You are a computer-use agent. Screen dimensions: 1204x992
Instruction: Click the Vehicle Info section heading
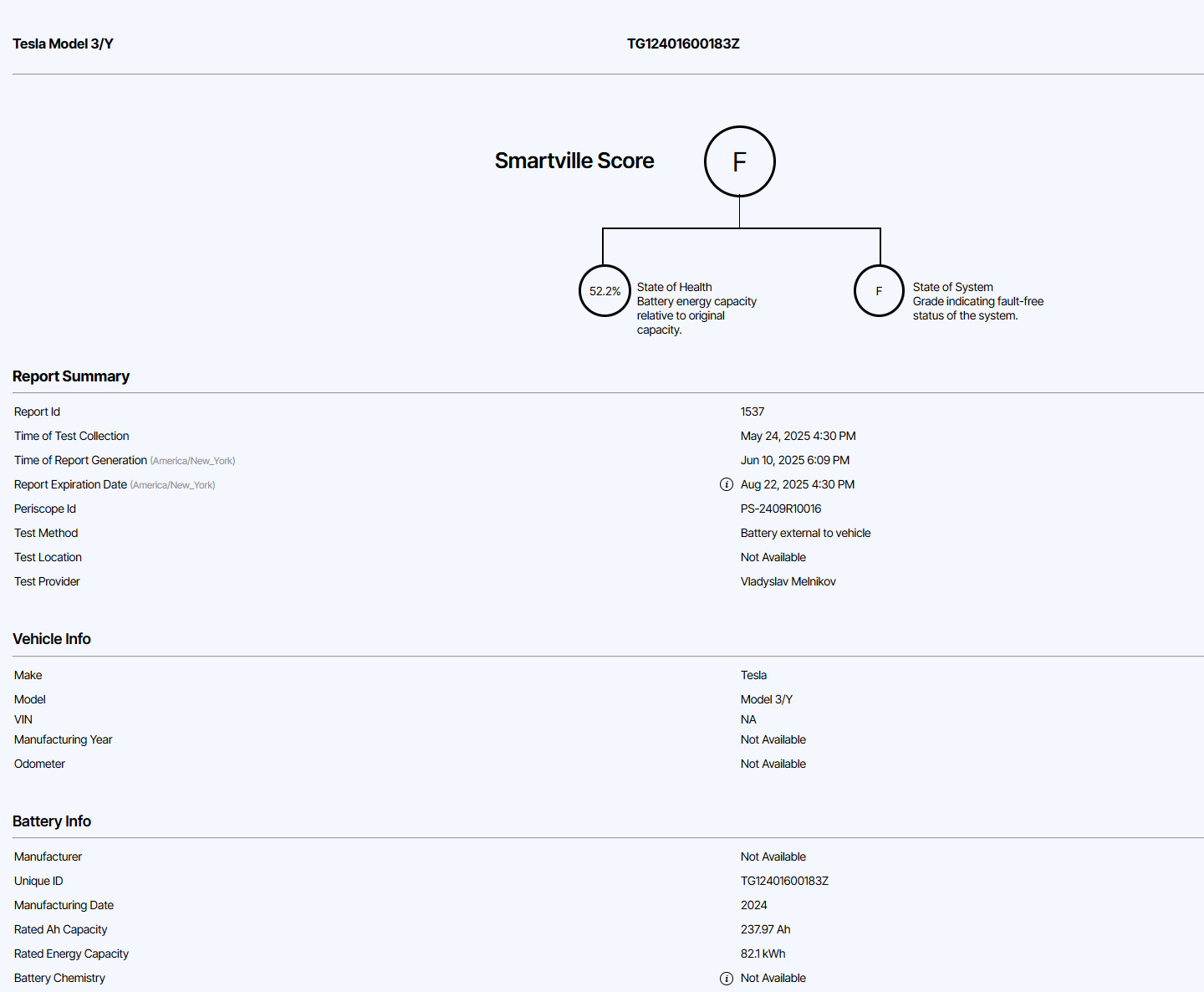[x=52, y=639]
